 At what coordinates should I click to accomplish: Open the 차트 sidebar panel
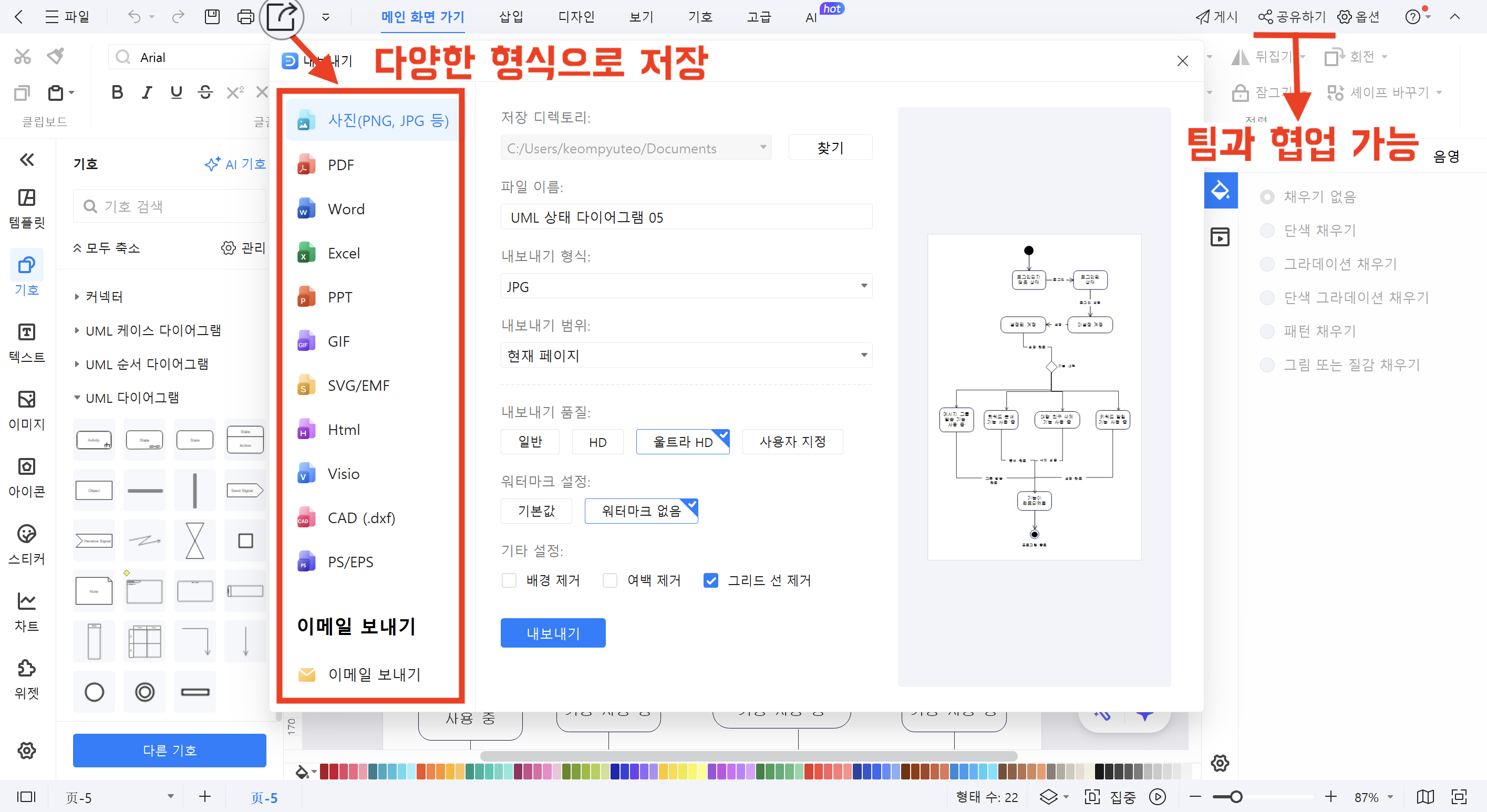coord(27,612)
